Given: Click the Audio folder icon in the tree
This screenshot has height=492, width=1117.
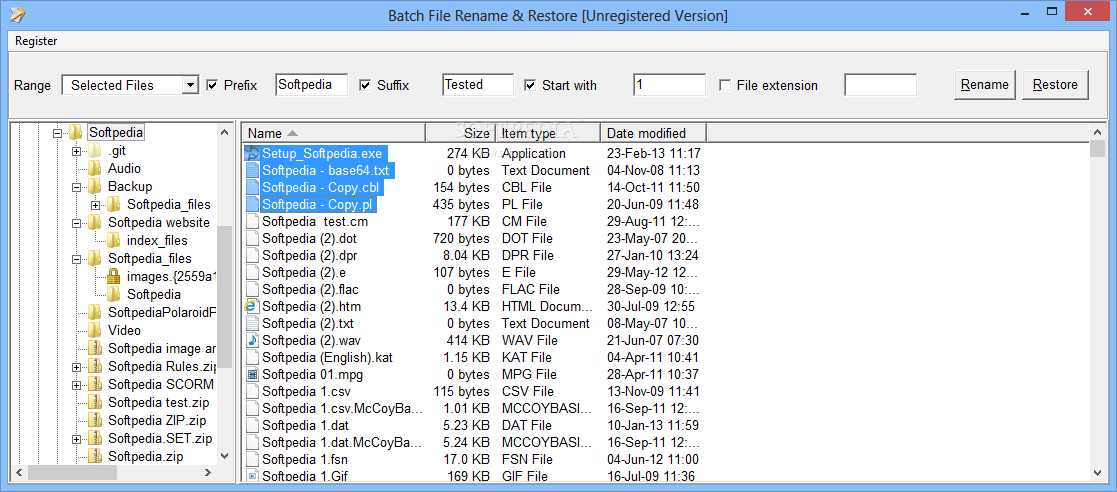Looking at the screenshot, I should coord(94,169).
